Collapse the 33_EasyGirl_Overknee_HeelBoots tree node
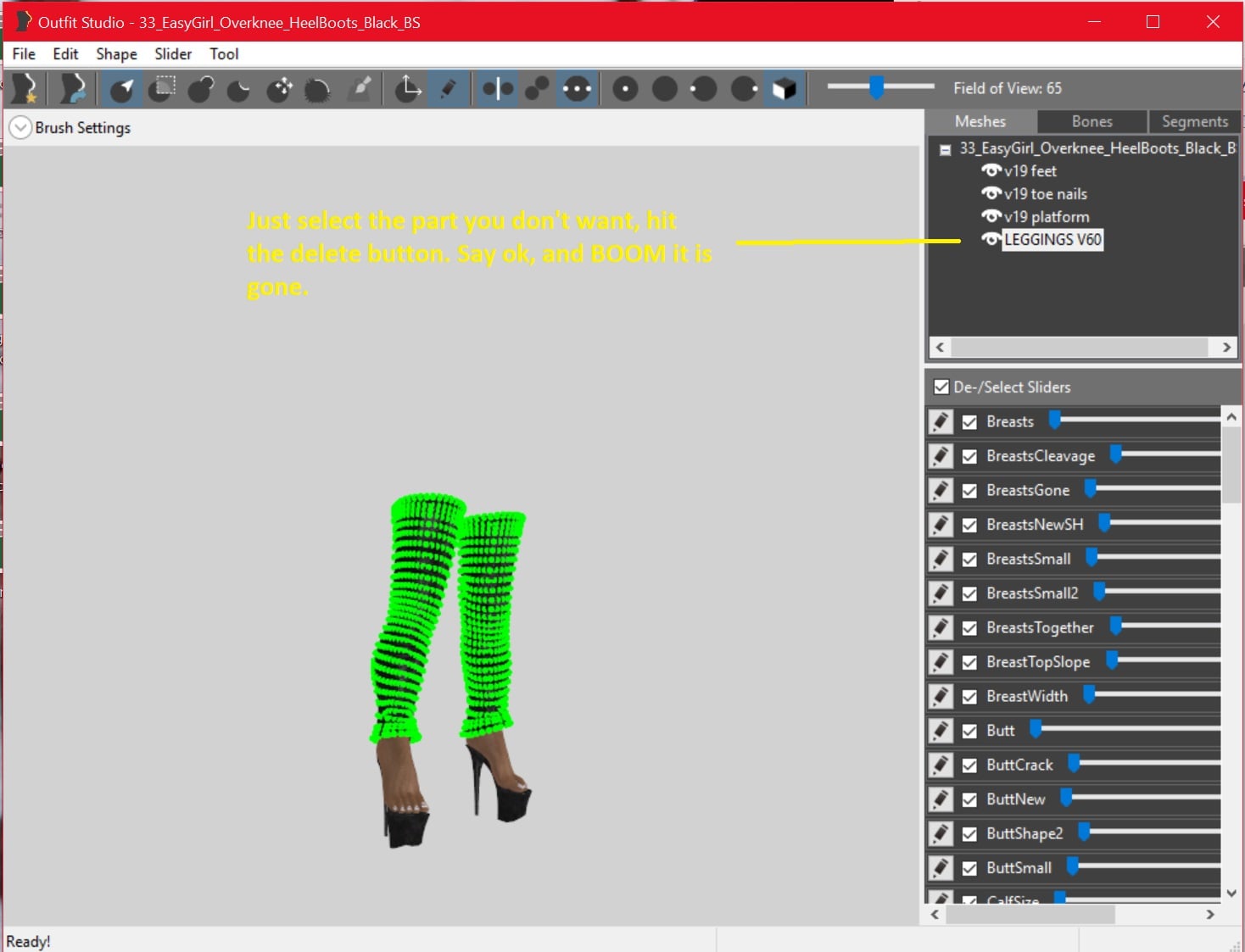The image size is (1245, 952). (x=945, y=148)
